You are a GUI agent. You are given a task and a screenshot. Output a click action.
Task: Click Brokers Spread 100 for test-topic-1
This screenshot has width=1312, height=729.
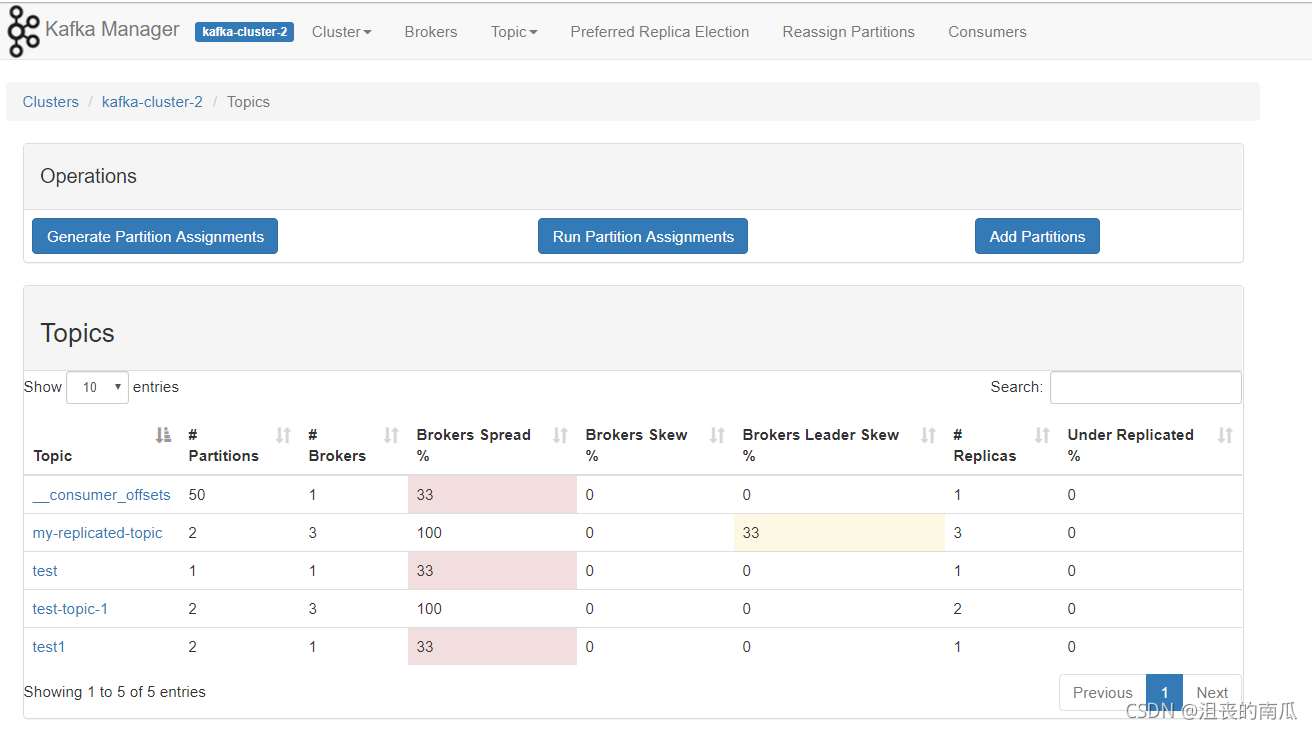430,609
